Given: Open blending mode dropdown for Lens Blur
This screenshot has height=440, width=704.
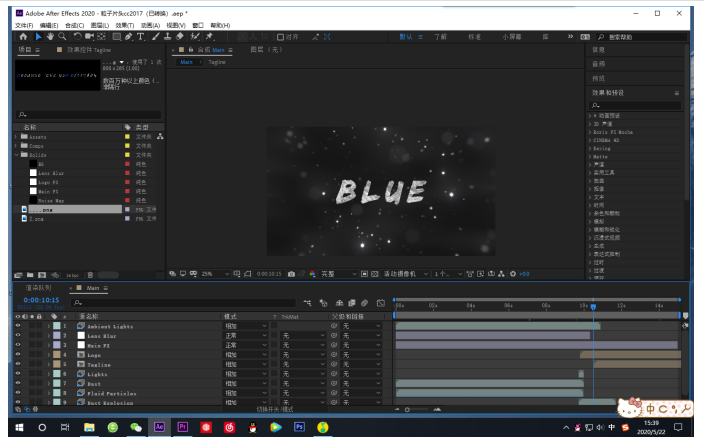Looking at the screenshot, I should pos(245,335).
